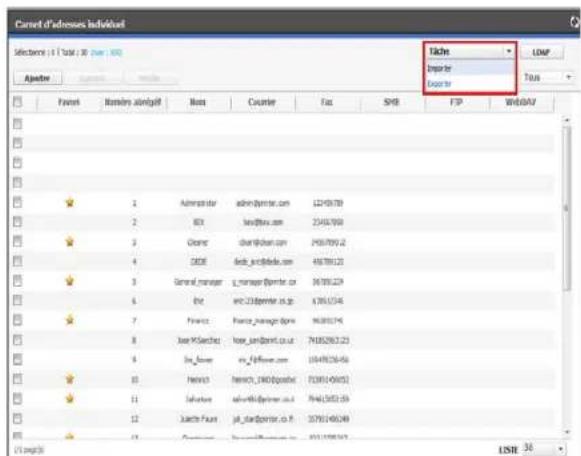The image size is (581, 456).
Task: Check the box for the Administrator row
Action: click(17, 202)
